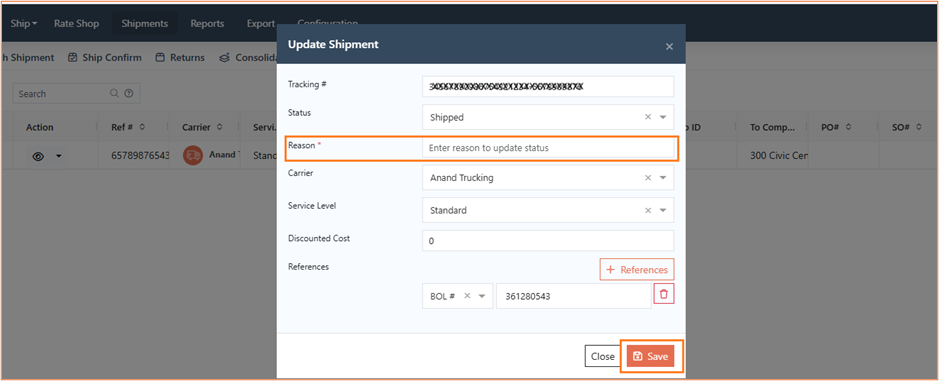Expand the row action dropdown arrow
The height and width of the screenshot is (381, 939).
point(59,156)
